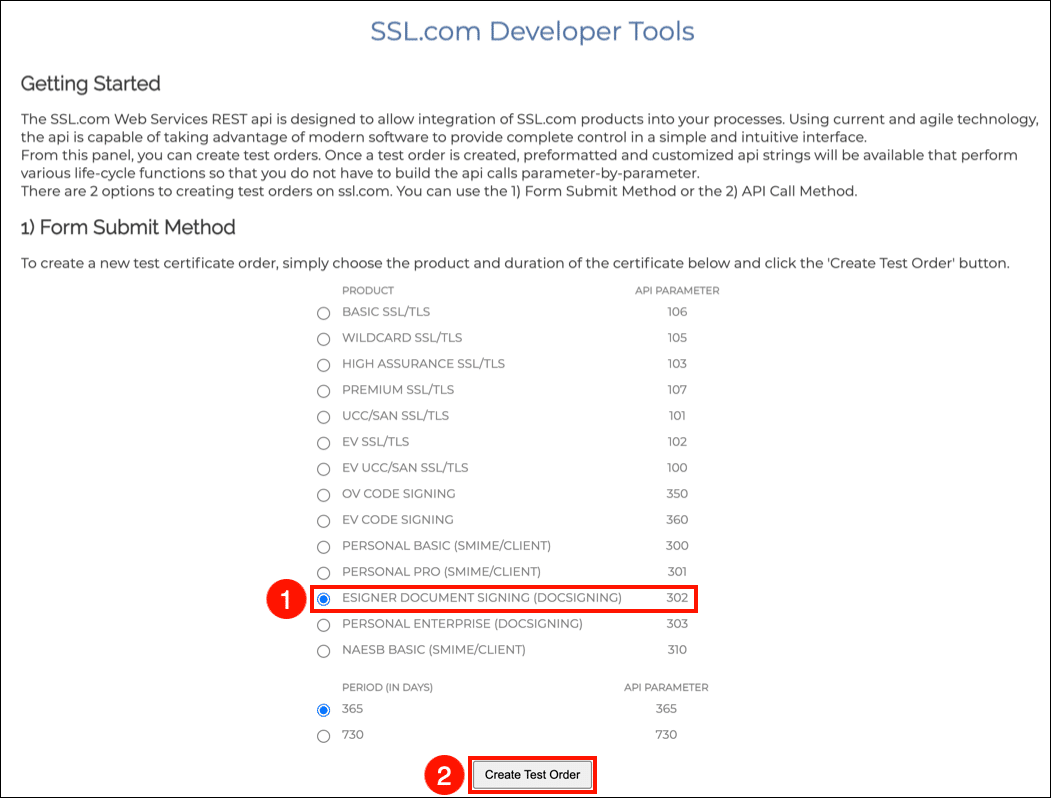The image size is (1051, 798).
Task: Choose PERSONAL BASIC (SMIME/CLIENT) option
Action: click(x=323, y=546)
